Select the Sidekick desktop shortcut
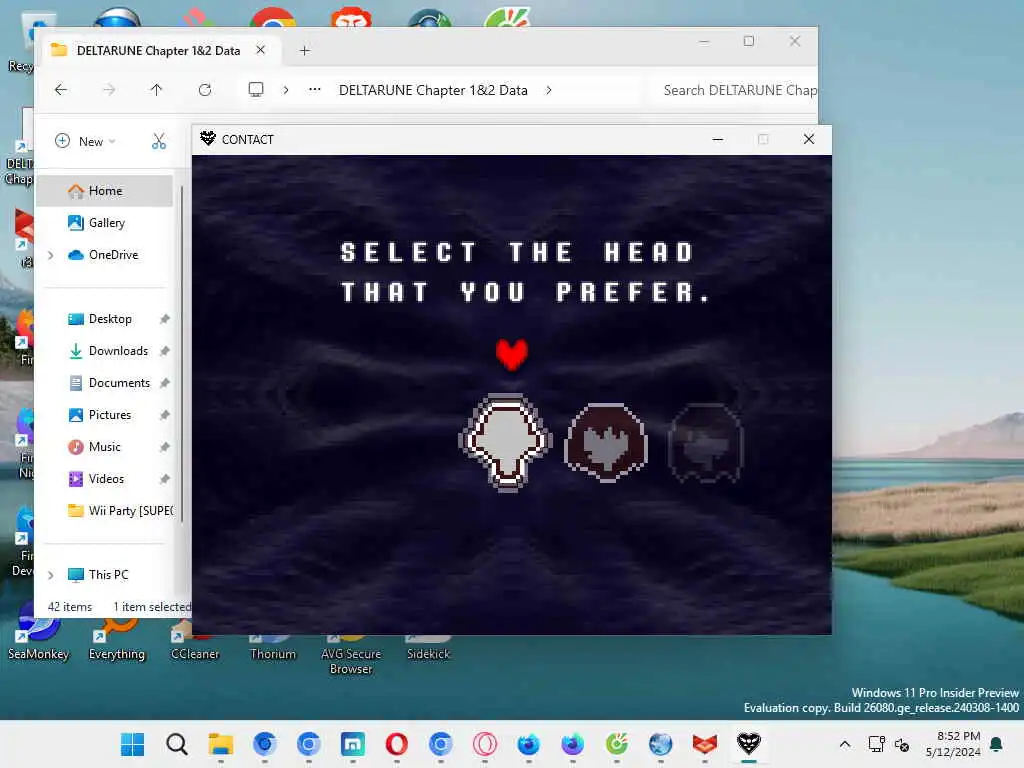This screenshot has height=768, width=1024. [428, 648]
